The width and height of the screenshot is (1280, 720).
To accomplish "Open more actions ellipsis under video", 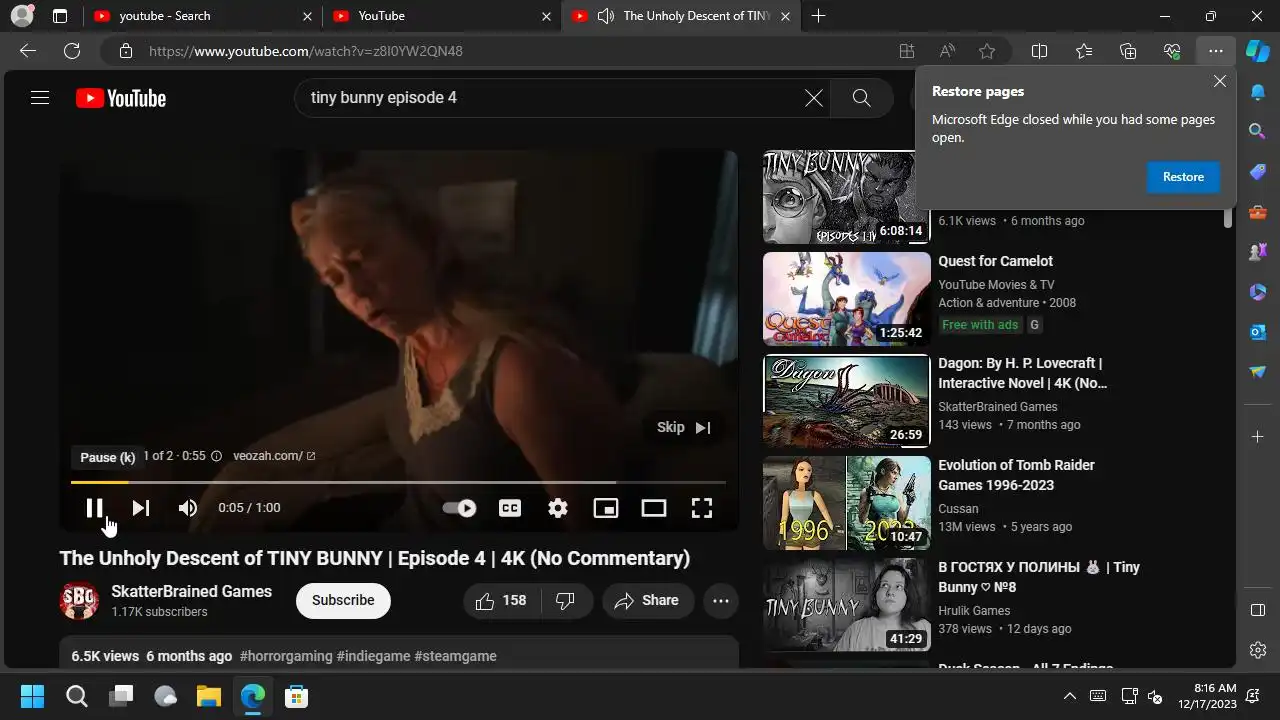I will [721, 601].
